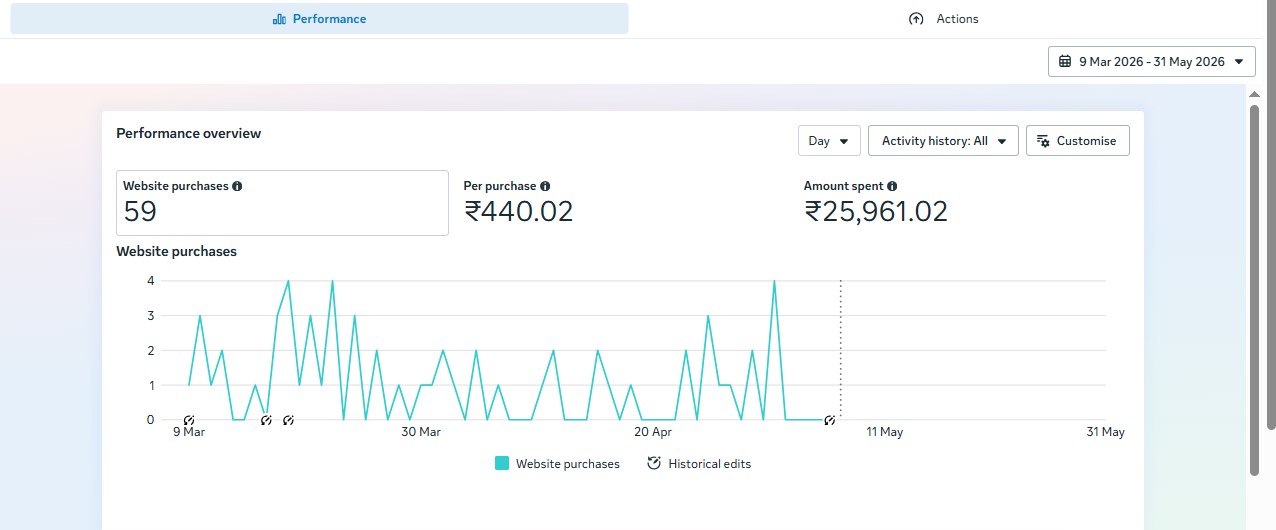Click the scrollbar up arrow

(1255, 94)
